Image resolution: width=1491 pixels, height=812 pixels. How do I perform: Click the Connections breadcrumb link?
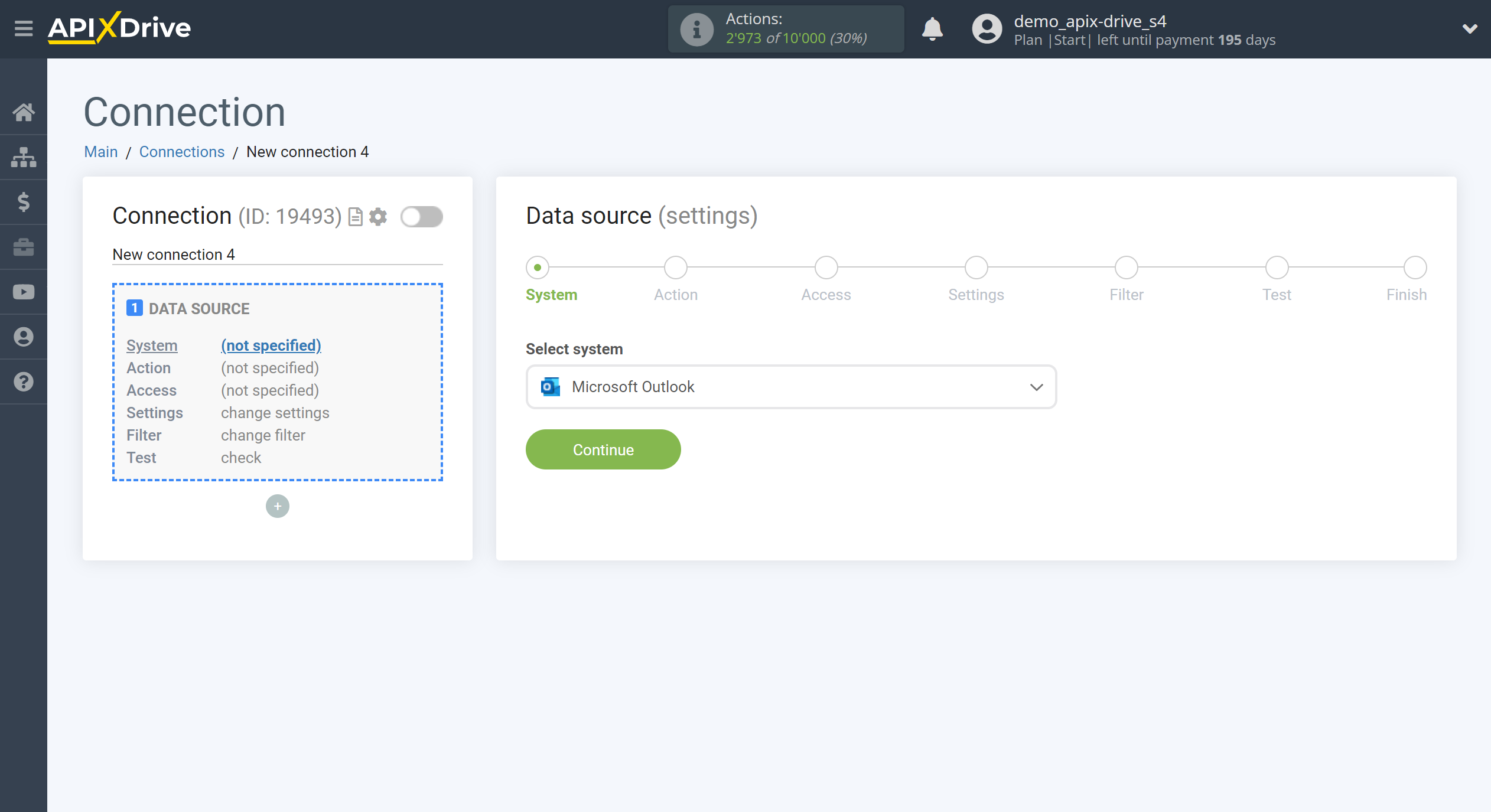point(181,151)
